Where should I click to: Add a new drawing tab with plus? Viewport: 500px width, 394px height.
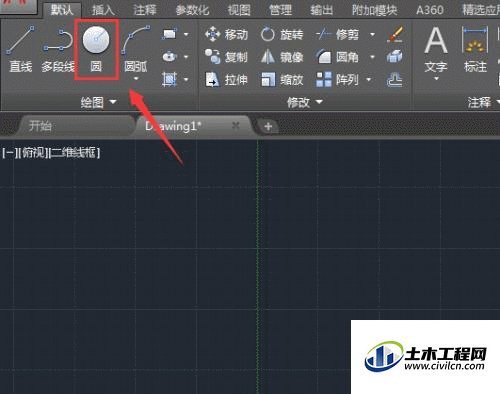(x=268, y=126)
